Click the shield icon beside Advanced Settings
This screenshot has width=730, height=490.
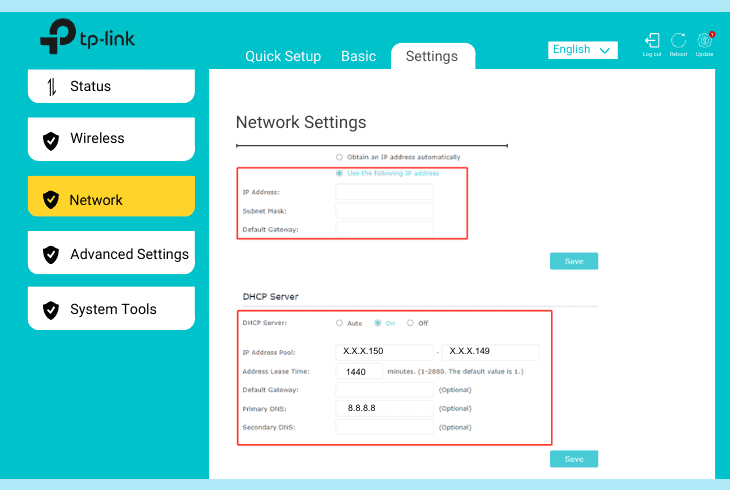[51, 255]
